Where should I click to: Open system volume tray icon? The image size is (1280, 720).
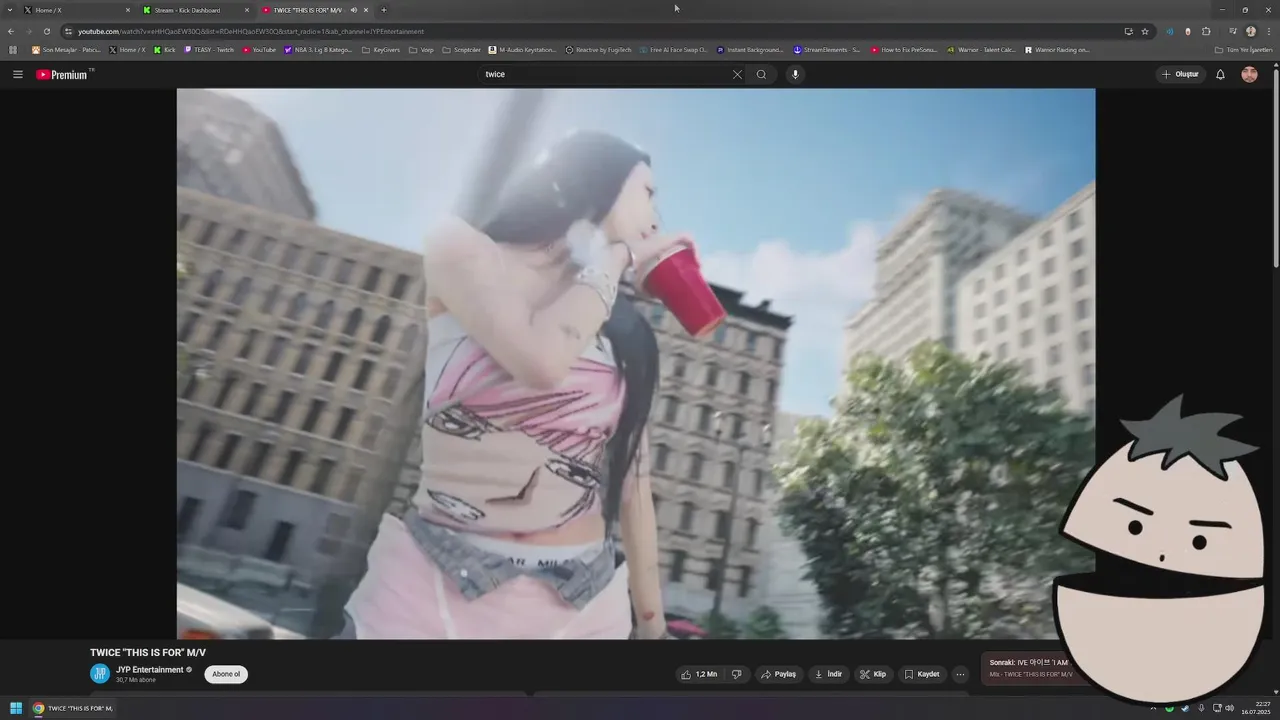point(1229,708)
